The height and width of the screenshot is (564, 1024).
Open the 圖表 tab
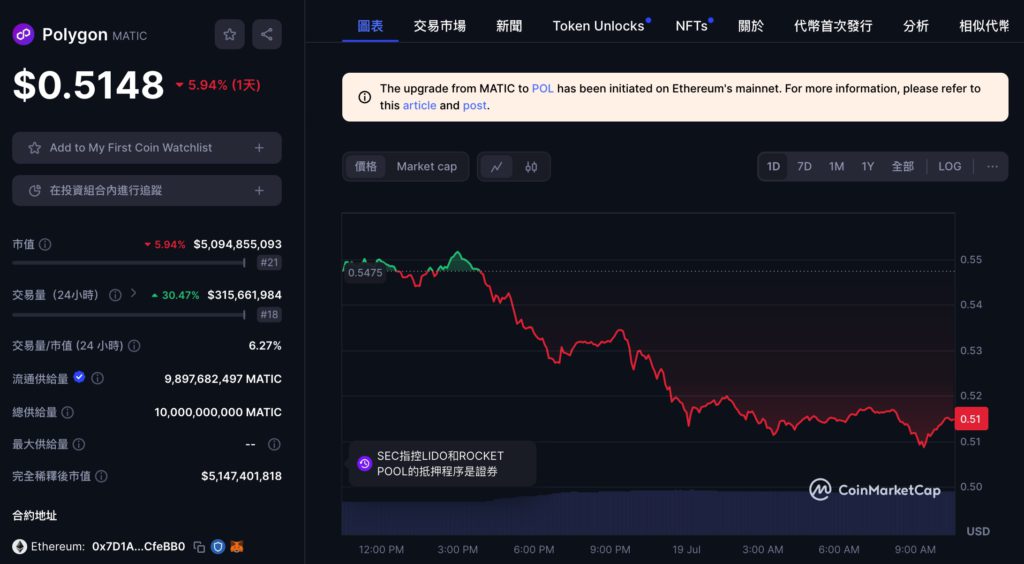pos(370,26)
